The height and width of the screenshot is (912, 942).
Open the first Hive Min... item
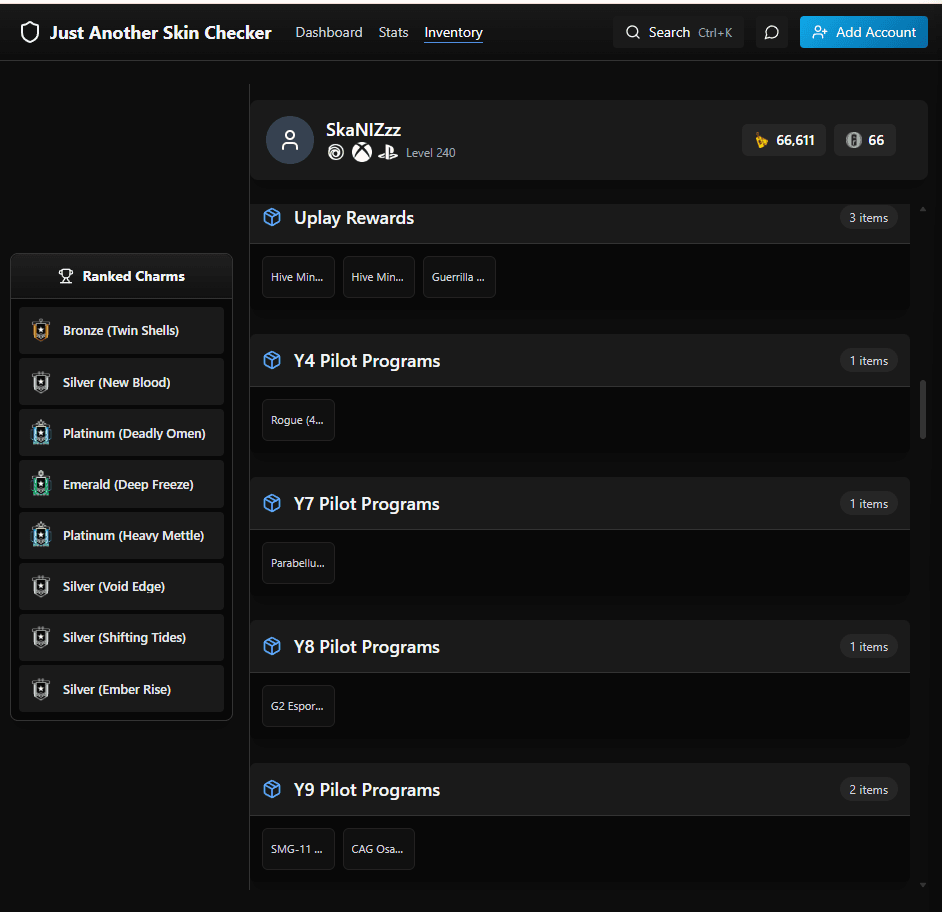(x=298, y=277)
